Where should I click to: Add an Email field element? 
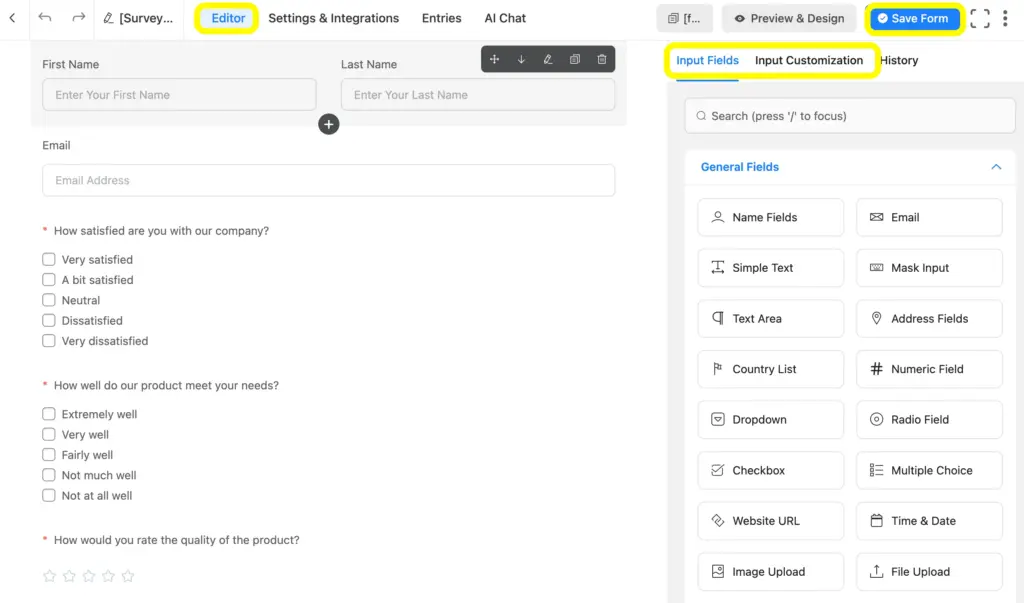(x=929, y=218)
